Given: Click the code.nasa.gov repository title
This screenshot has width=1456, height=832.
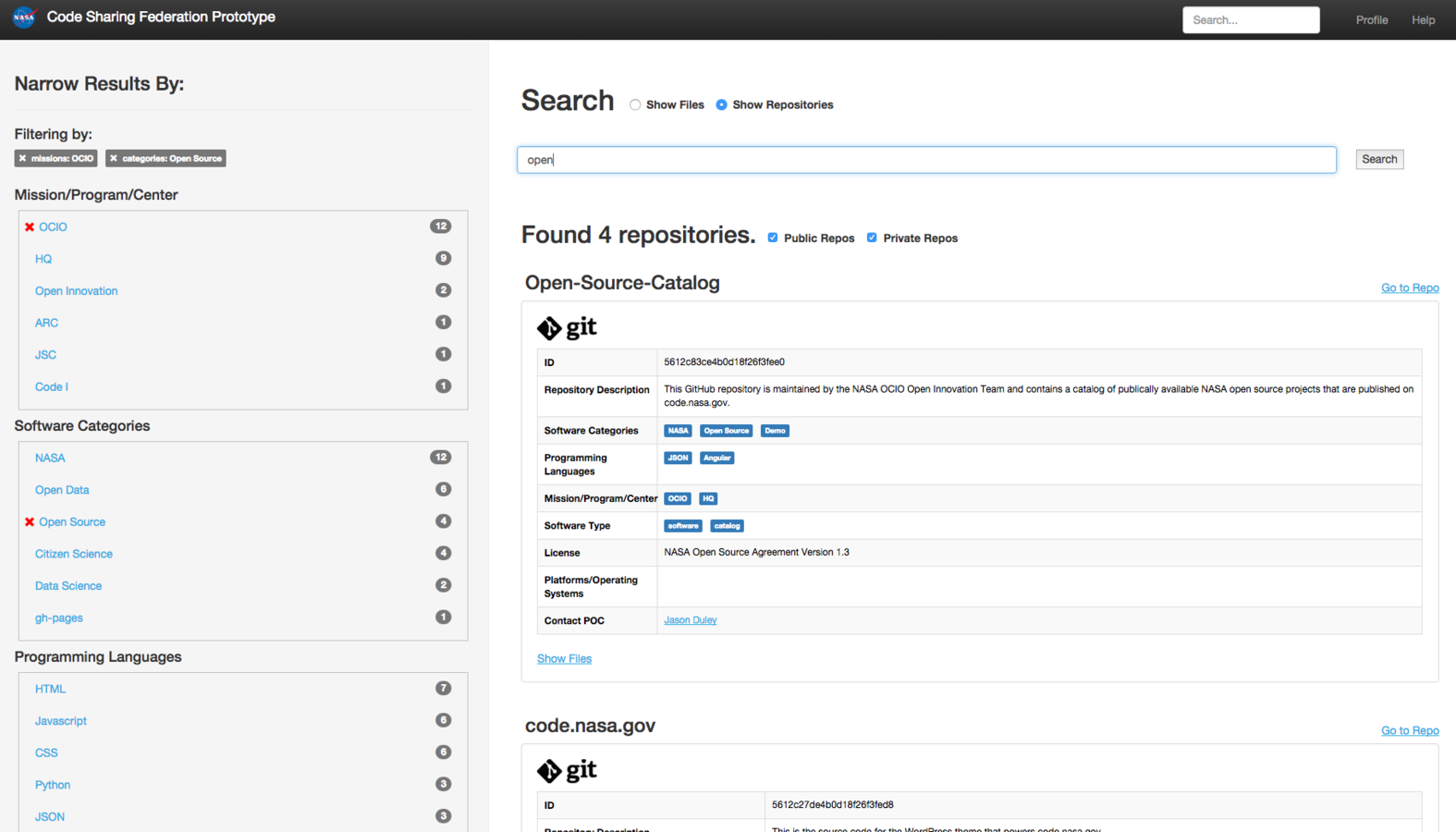Looking at the screenshot, I should point(590,726).
